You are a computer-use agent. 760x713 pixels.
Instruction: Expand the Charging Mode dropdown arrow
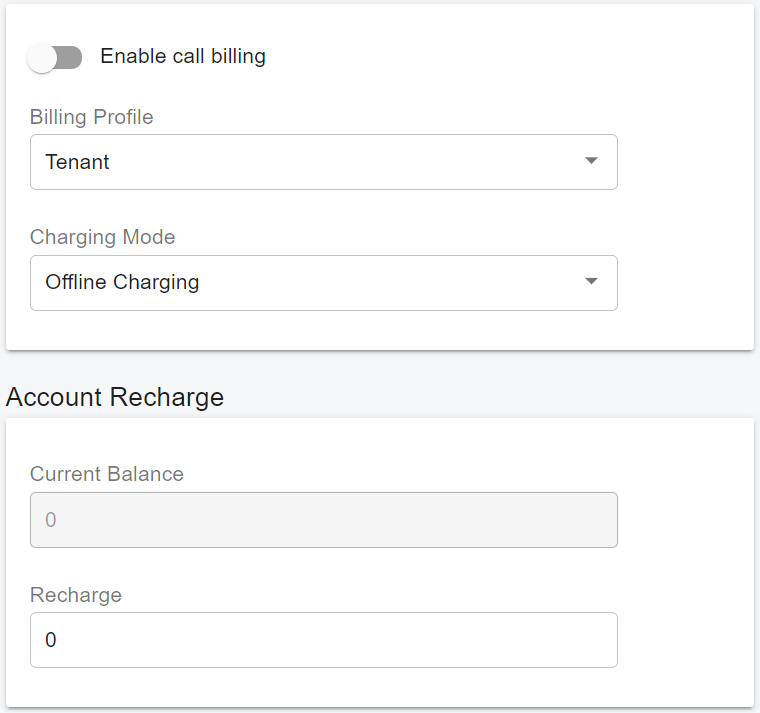591,281
